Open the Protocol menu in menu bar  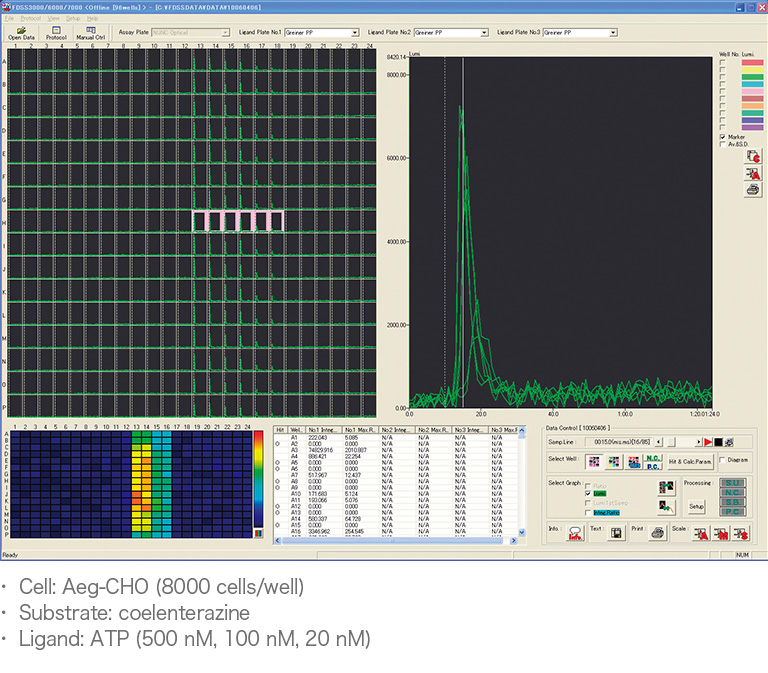pyautogui.click(x=31, y=18)
